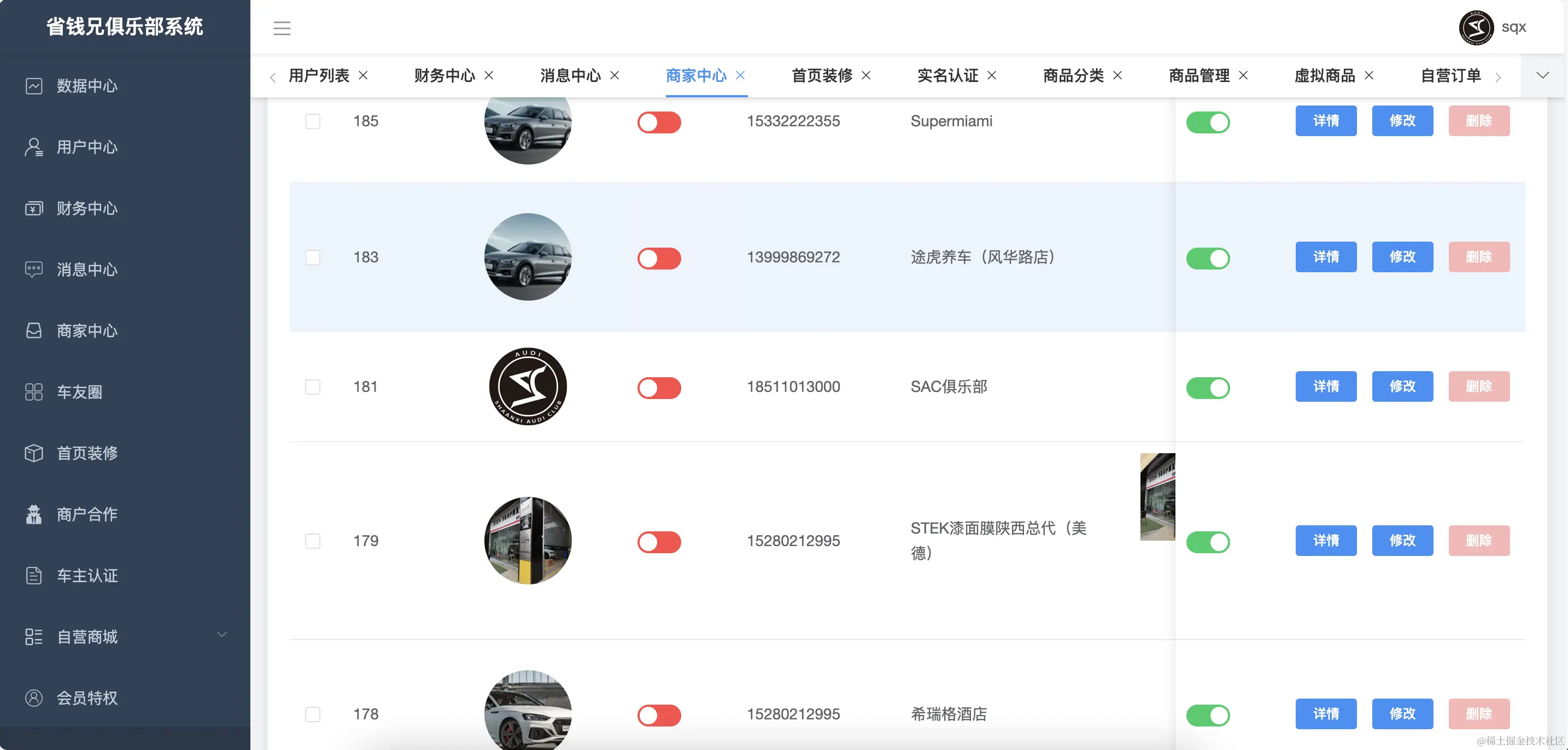Click the sqx user avatar logo

pyautogui.click(x=1476, y=27)
